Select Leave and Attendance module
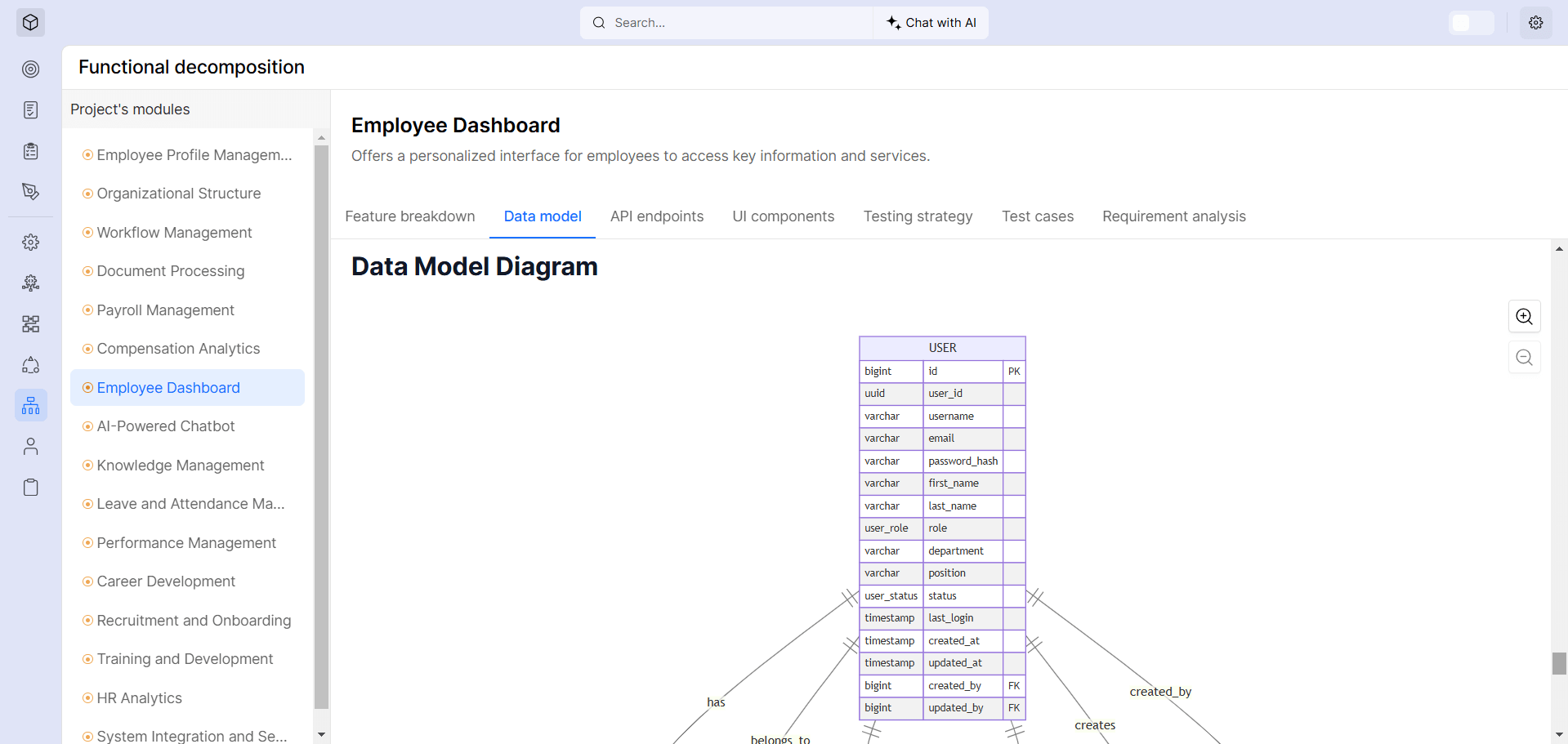The height and width of the screenshot is (744, 1568). 187,504
